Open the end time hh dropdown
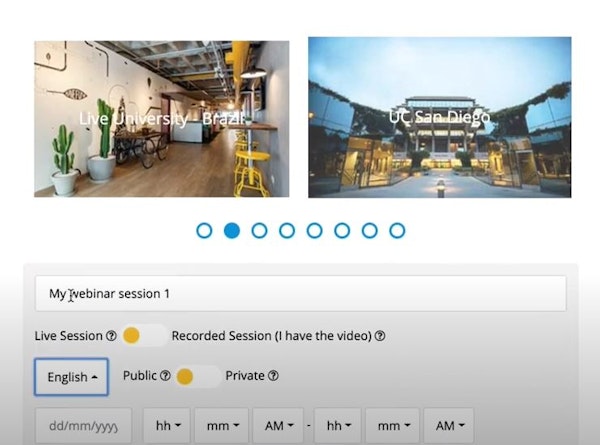Screen dimensions: 600x445 point(338,426)
